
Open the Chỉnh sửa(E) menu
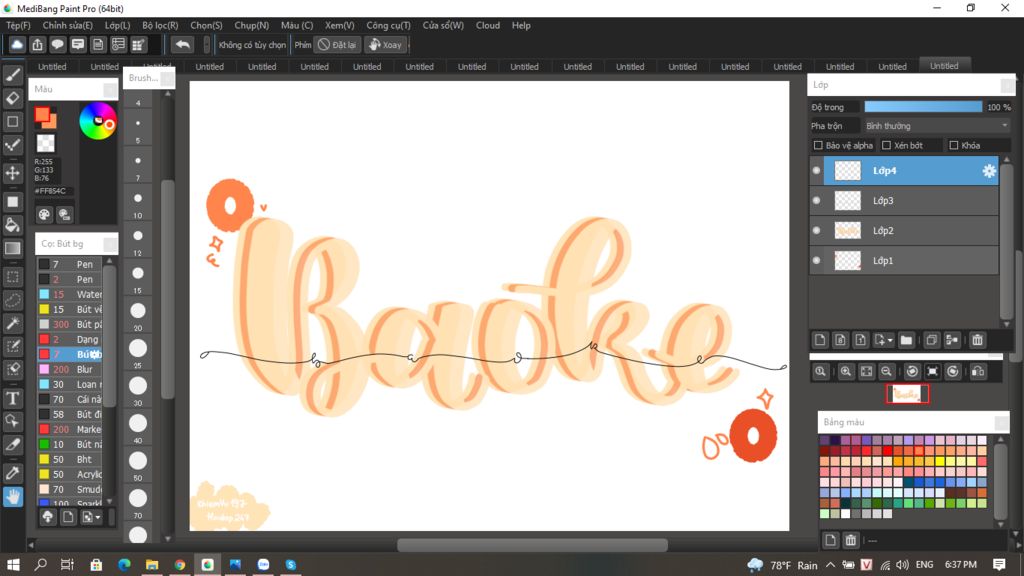[x=67, y=25]
